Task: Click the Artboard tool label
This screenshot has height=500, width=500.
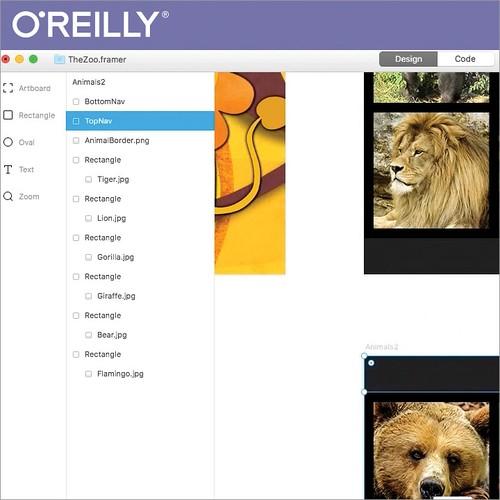Action: click(35, 88)
